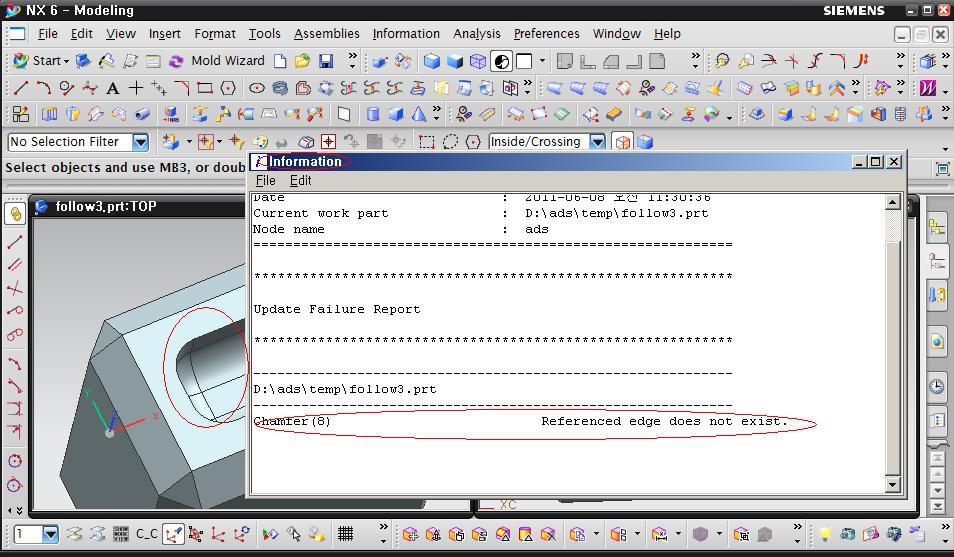954x557 pixels.
Task: Select the Text tool (letter A)
Action: [x=112, y=88]
